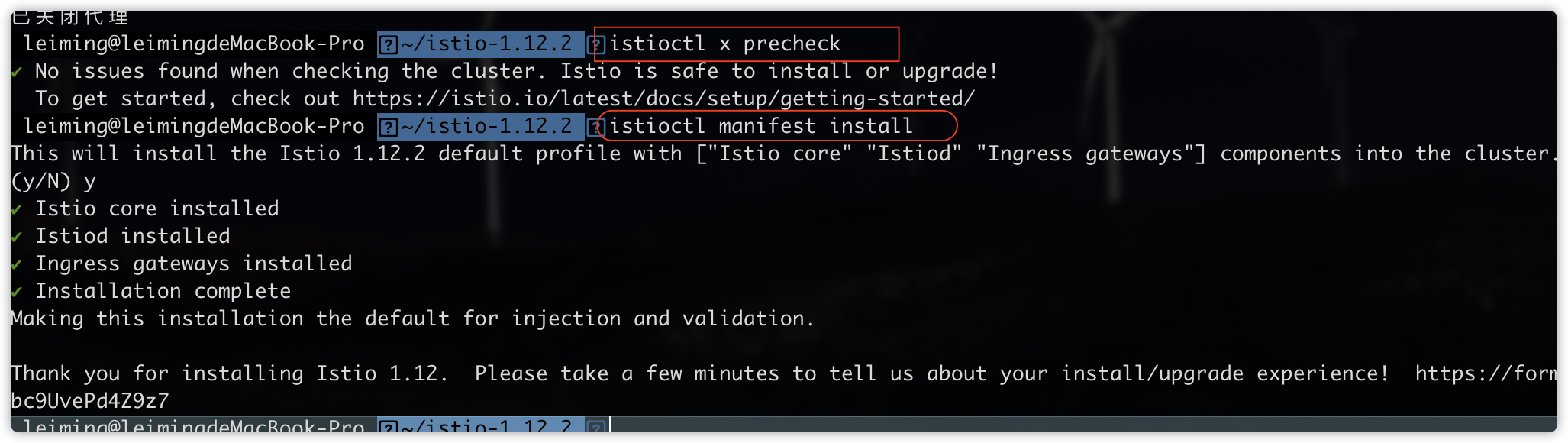Click the 'bc9UvePd4Z9z7' link fragment

(x=90, y=401)
